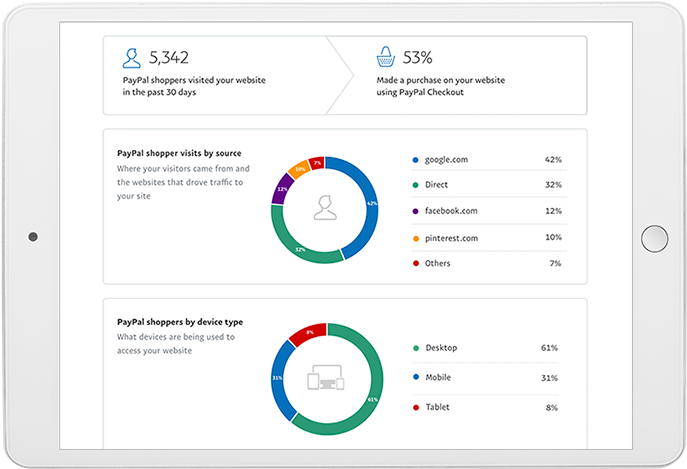Image resolution: width=687 pixels, height=469 pixels.
Task: Click the google.com legend label
Action: point(446,160)
